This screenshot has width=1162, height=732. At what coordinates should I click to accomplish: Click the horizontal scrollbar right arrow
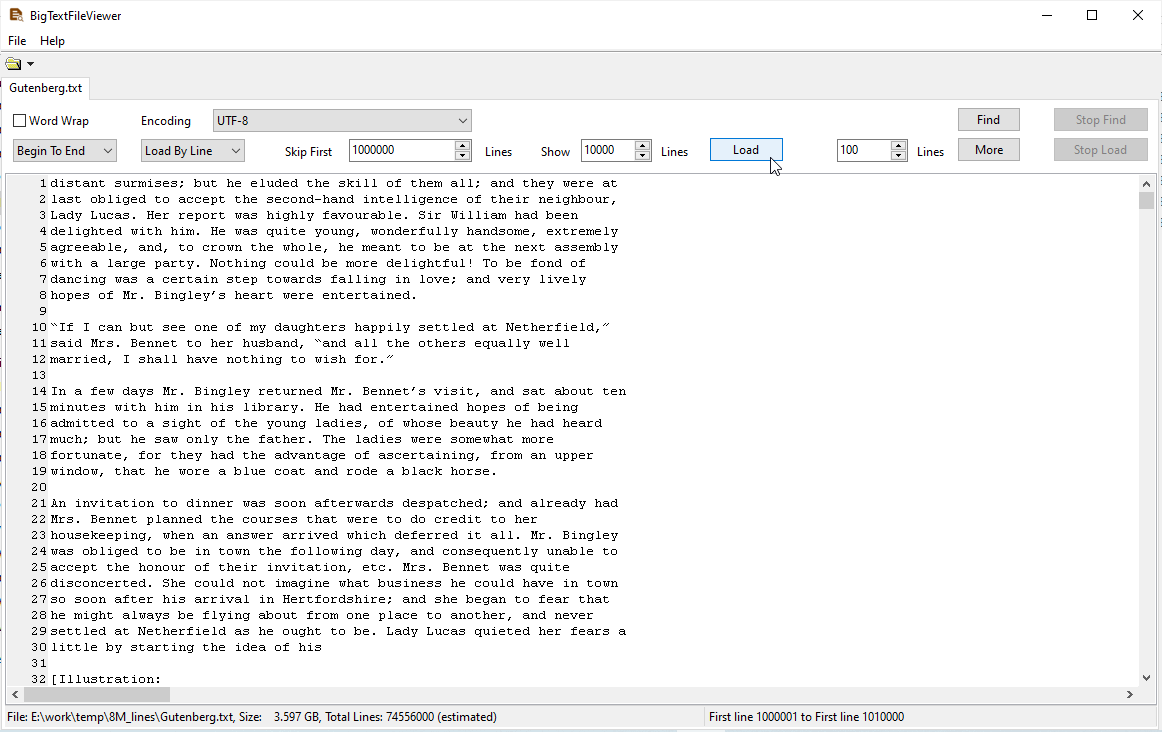[x=1130, y=694]
